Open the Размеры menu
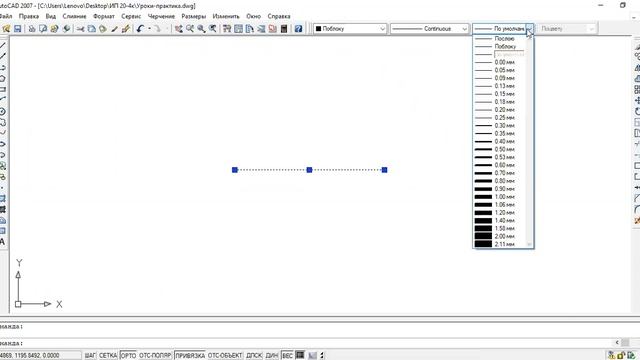 [193, 16]
